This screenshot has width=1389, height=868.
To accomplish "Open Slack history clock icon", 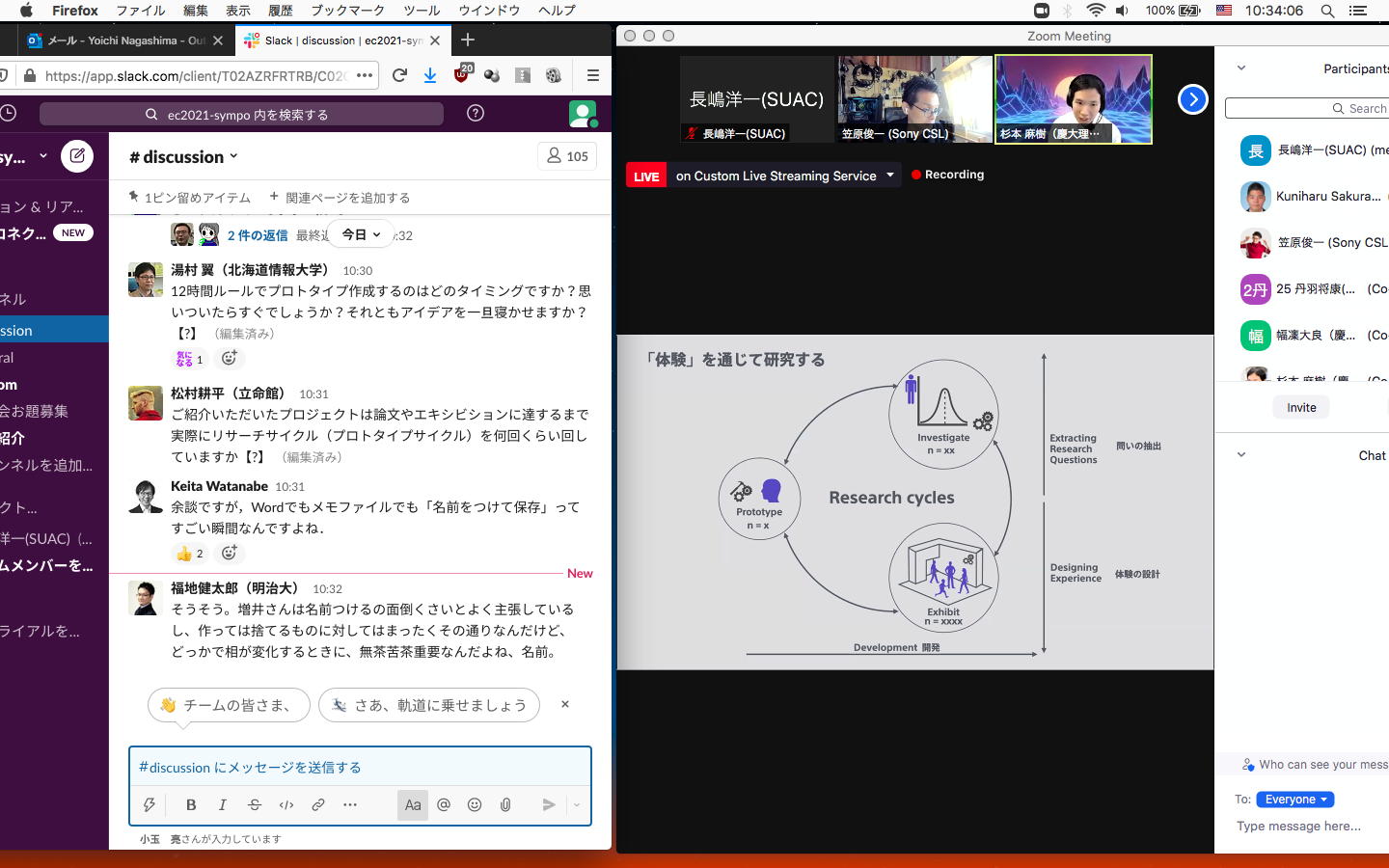I will 8,113.
